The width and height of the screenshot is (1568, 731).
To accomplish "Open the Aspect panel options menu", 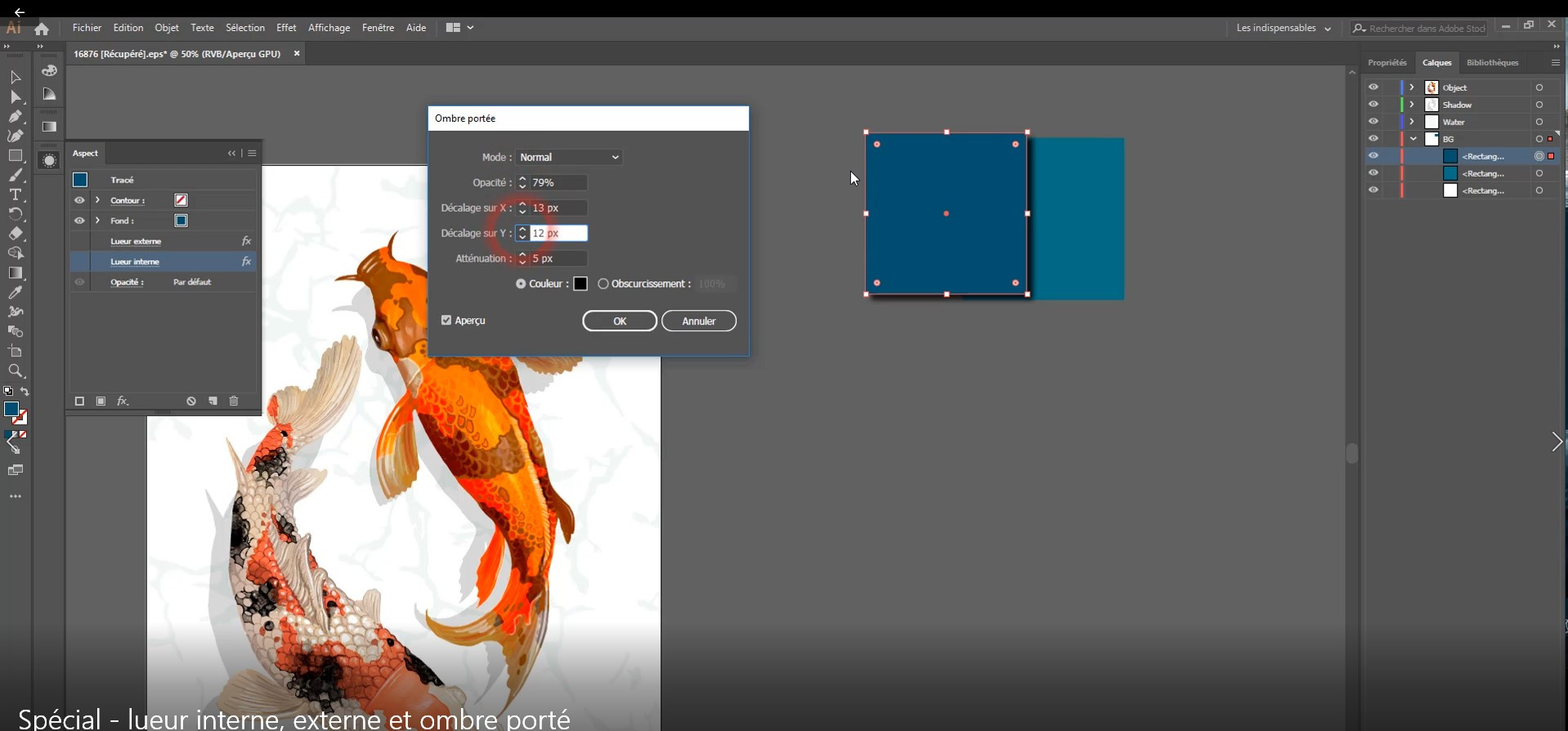I will coord(253,153).
